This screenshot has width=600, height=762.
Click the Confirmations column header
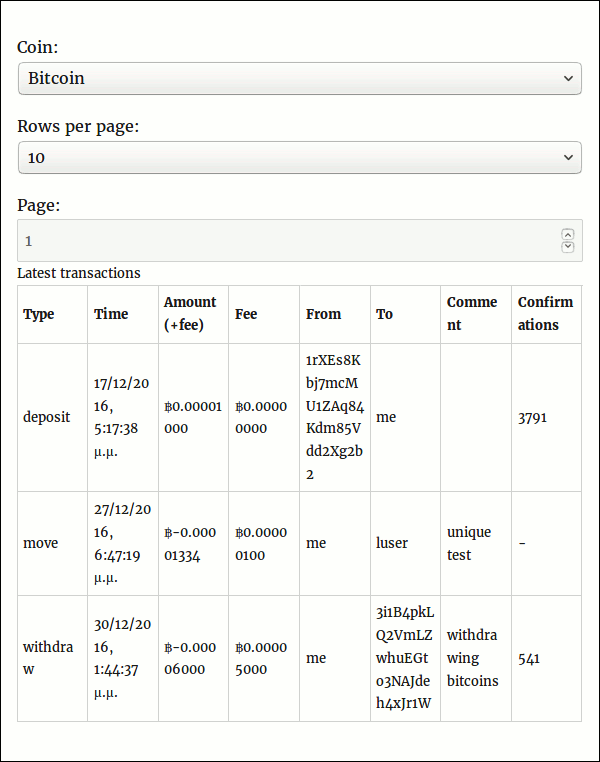[545, 314]
